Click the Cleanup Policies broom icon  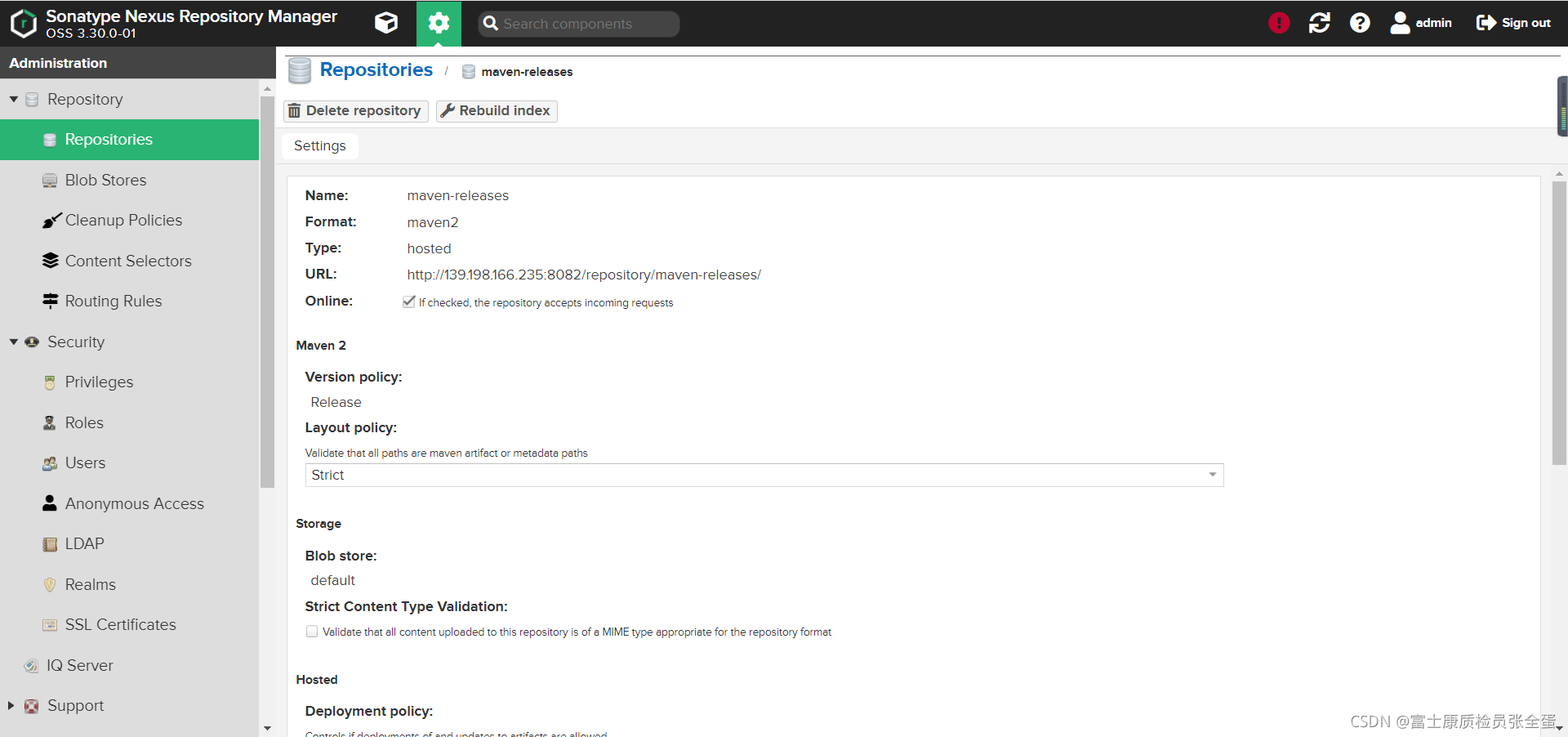pos(51,221)
